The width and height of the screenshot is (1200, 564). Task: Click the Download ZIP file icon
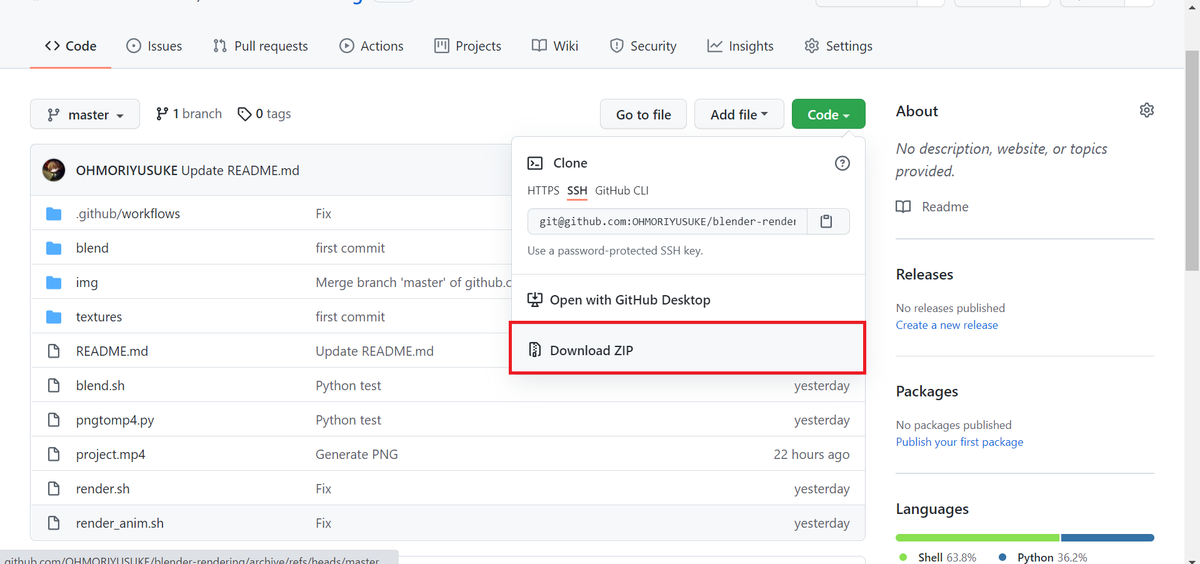pyautogui.click(x=535, y=350)
